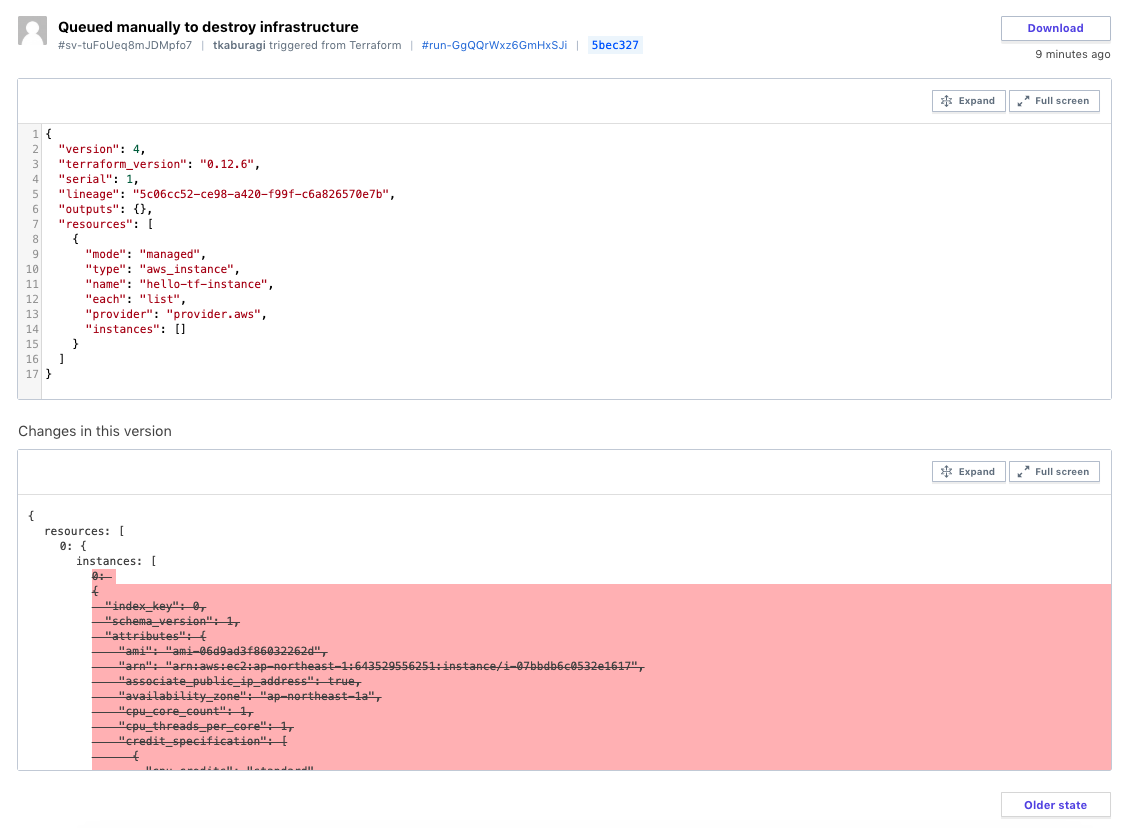
Task: Collapse the "resources: [" node in diff
Action: click(84, 531)
